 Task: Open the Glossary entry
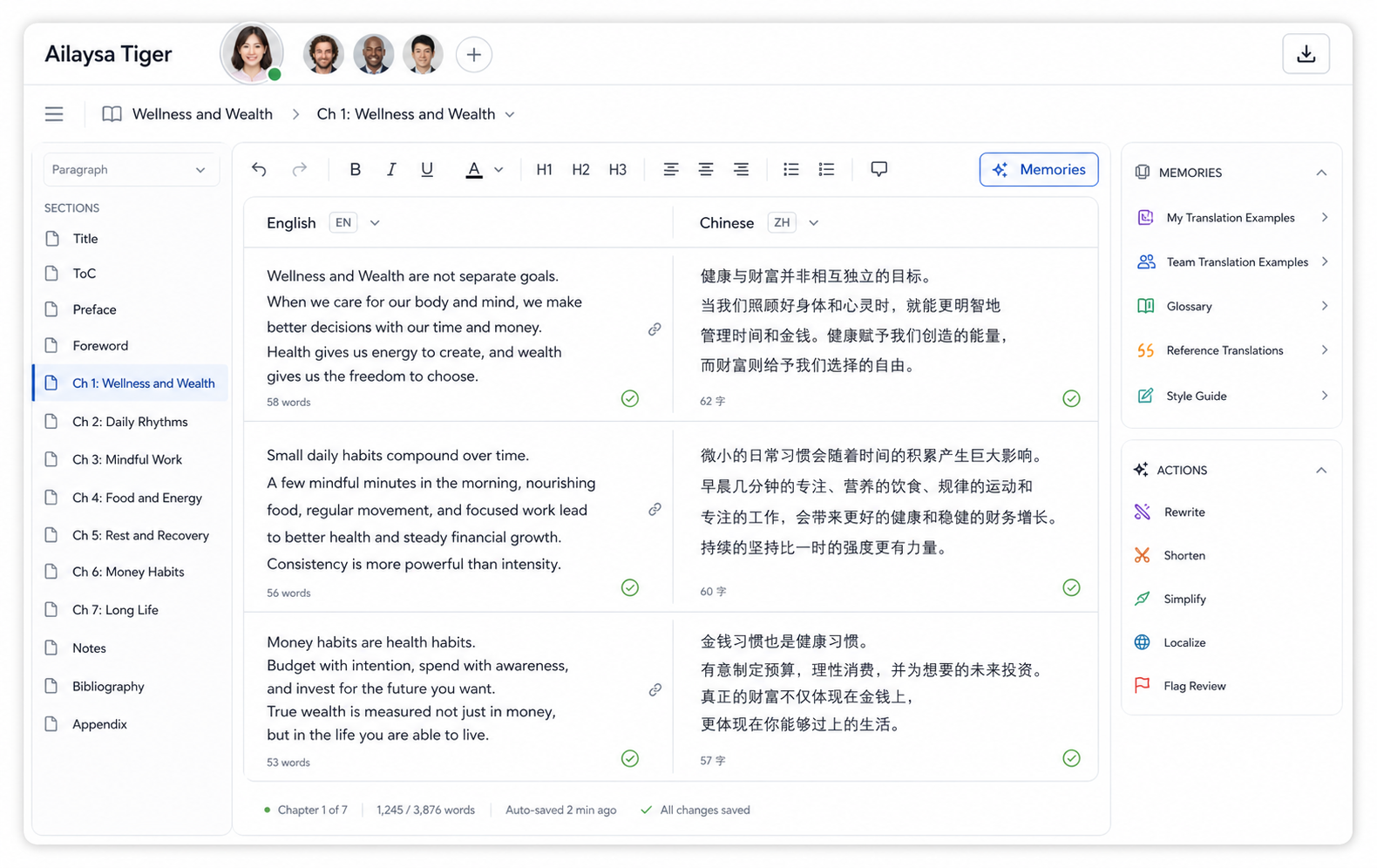[x=1231, y=306]
